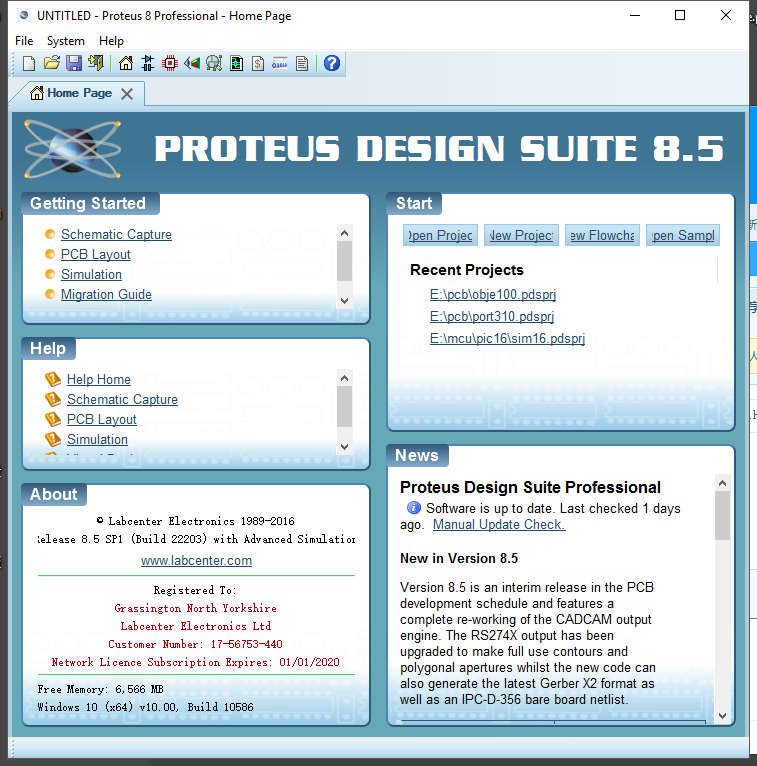
Task: Visit the www.labcenter.com link
Action: [x=196, y=560]
